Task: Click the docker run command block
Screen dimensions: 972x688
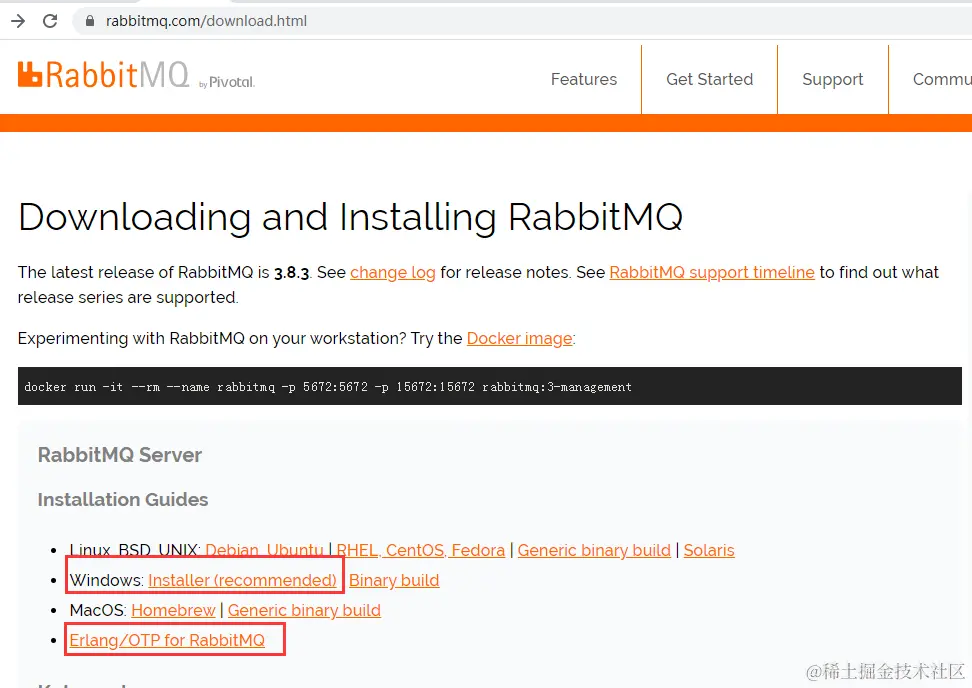Action: (x=490, y=386)
